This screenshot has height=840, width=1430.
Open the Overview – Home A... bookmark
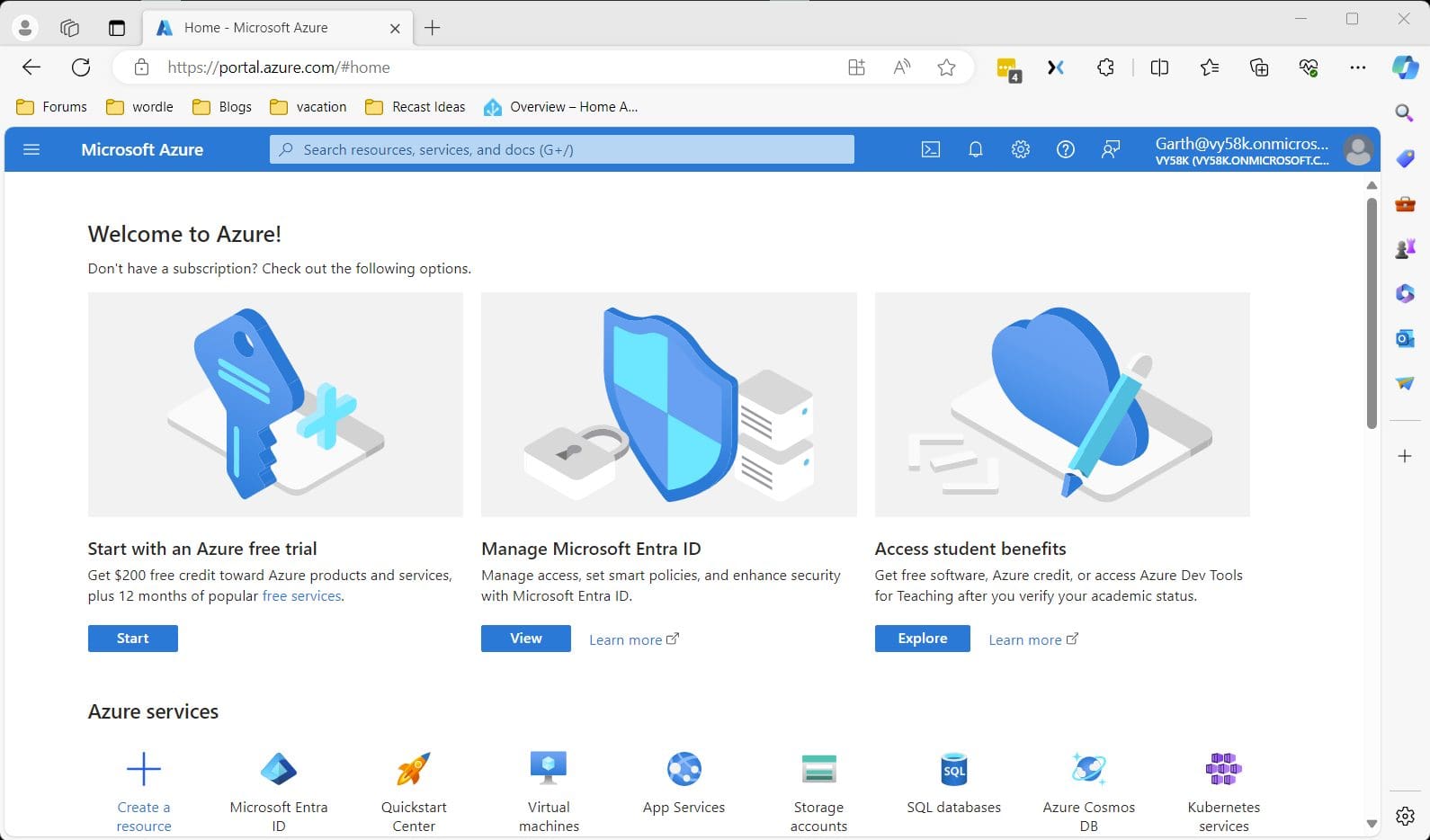tap(560, 107)
